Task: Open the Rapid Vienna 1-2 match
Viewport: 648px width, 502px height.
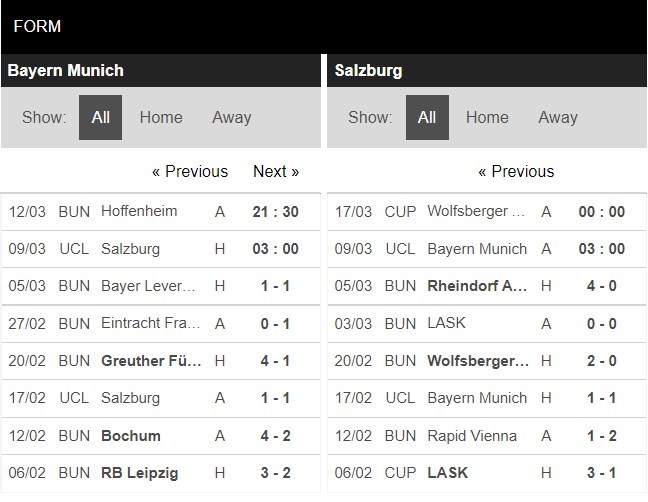Action: point(487,435)
